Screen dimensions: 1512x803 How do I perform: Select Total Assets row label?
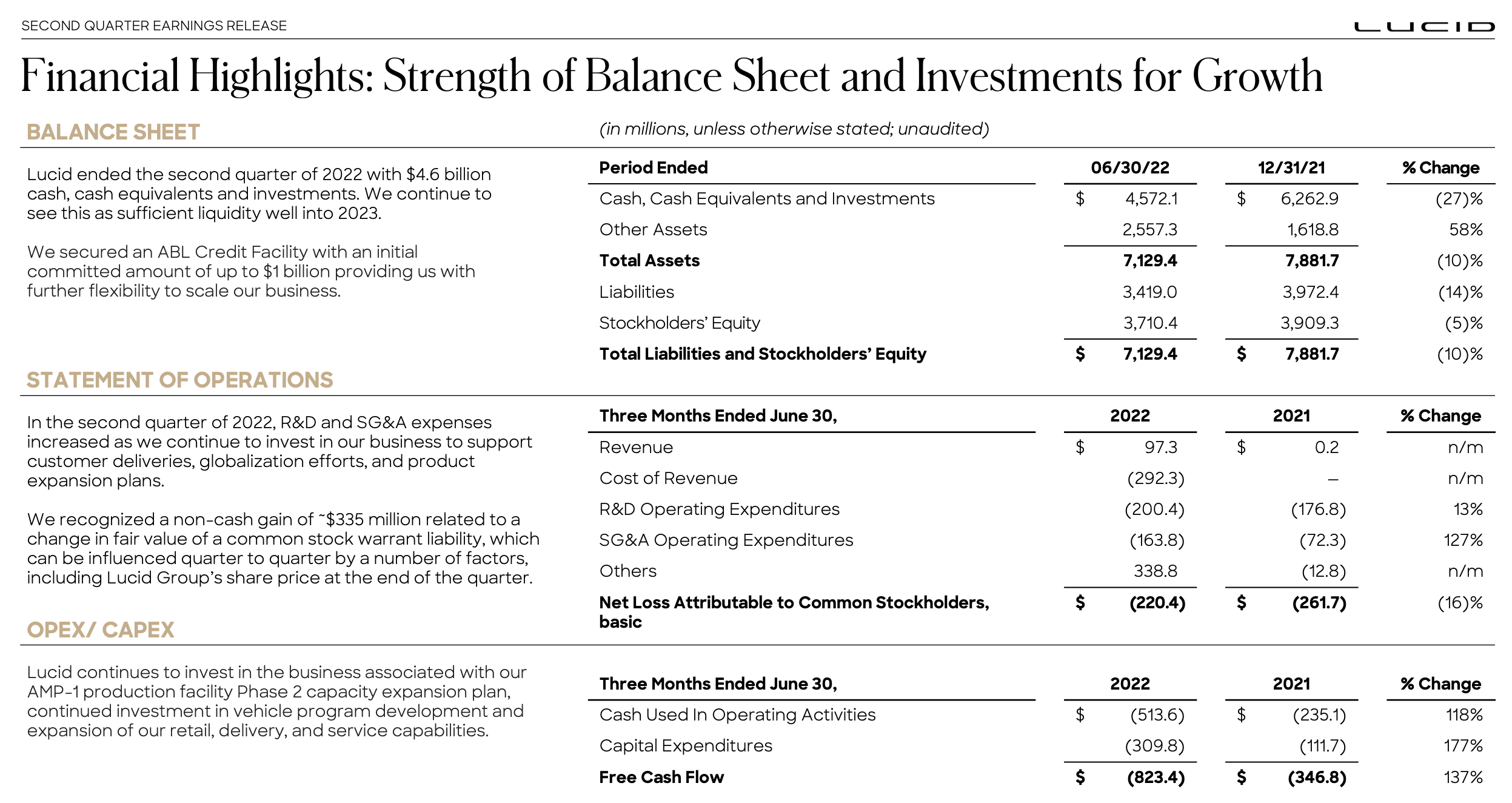[x=649, y=260]
